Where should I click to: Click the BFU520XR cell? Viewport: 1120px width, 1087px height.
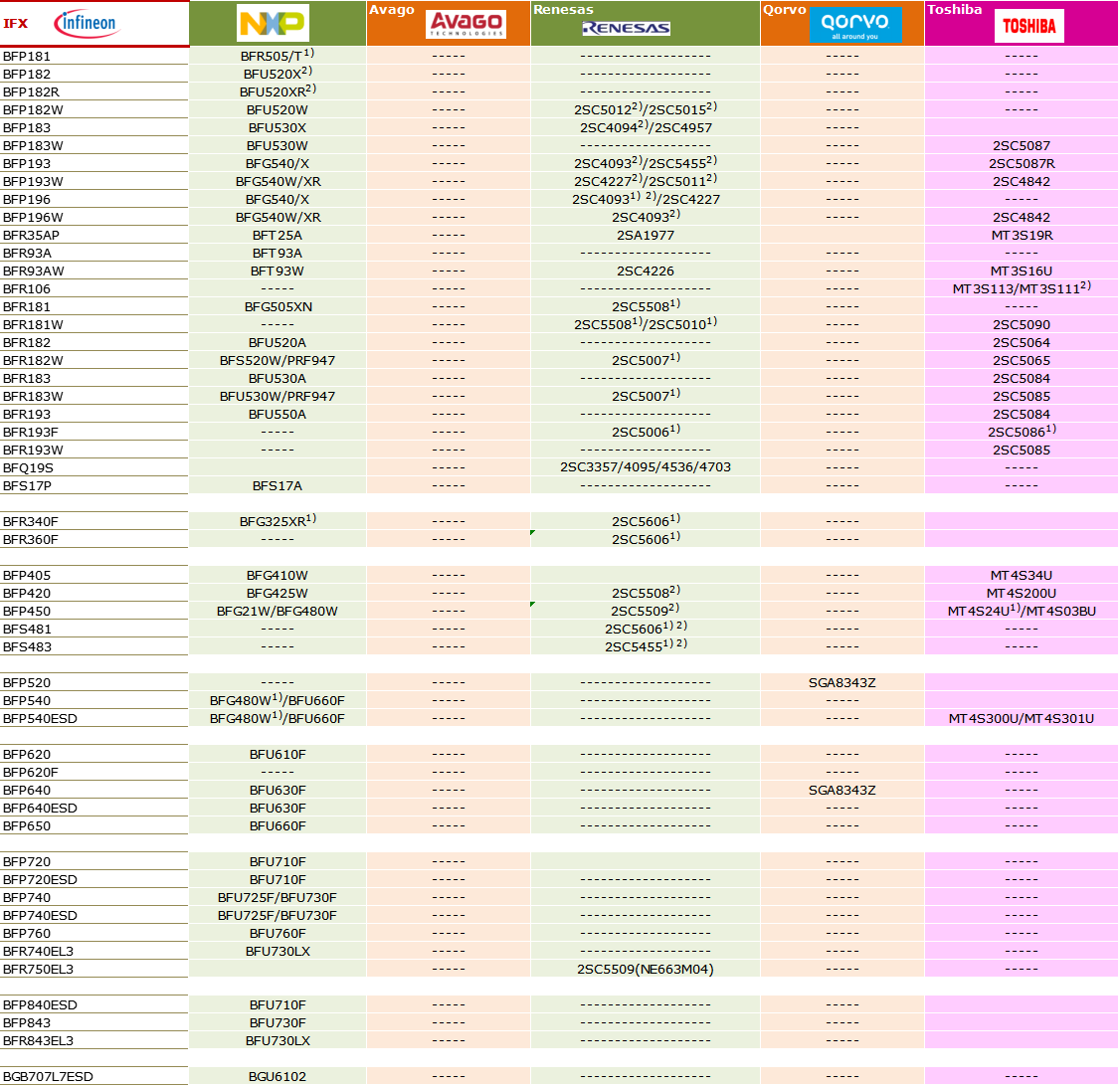pyautogui.click(x=278, y=91)
